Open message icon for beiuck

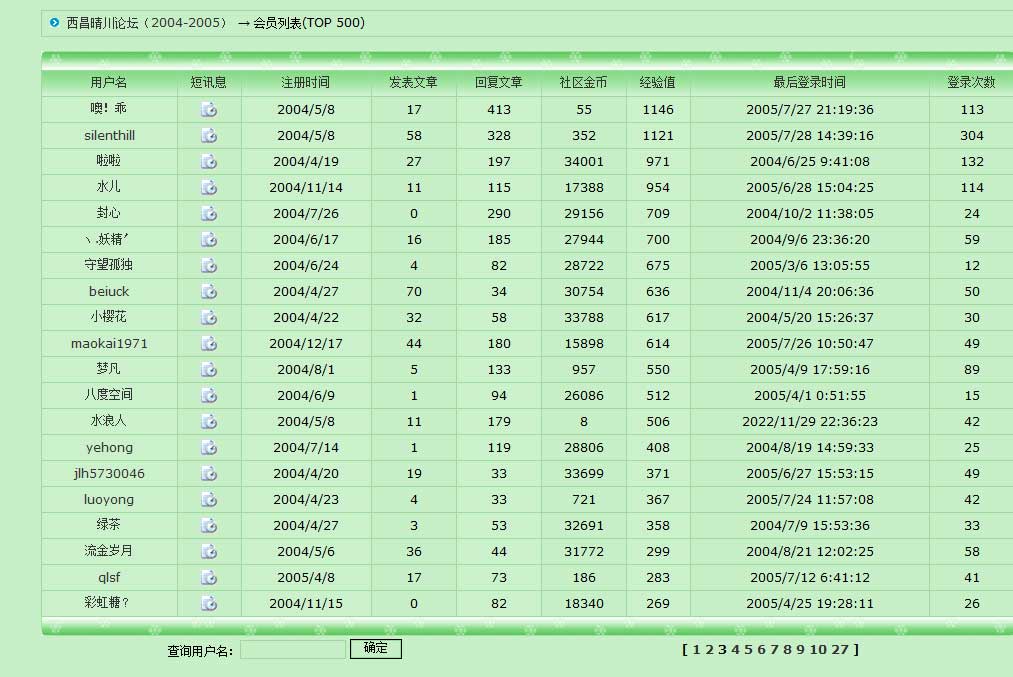point(209,291)
